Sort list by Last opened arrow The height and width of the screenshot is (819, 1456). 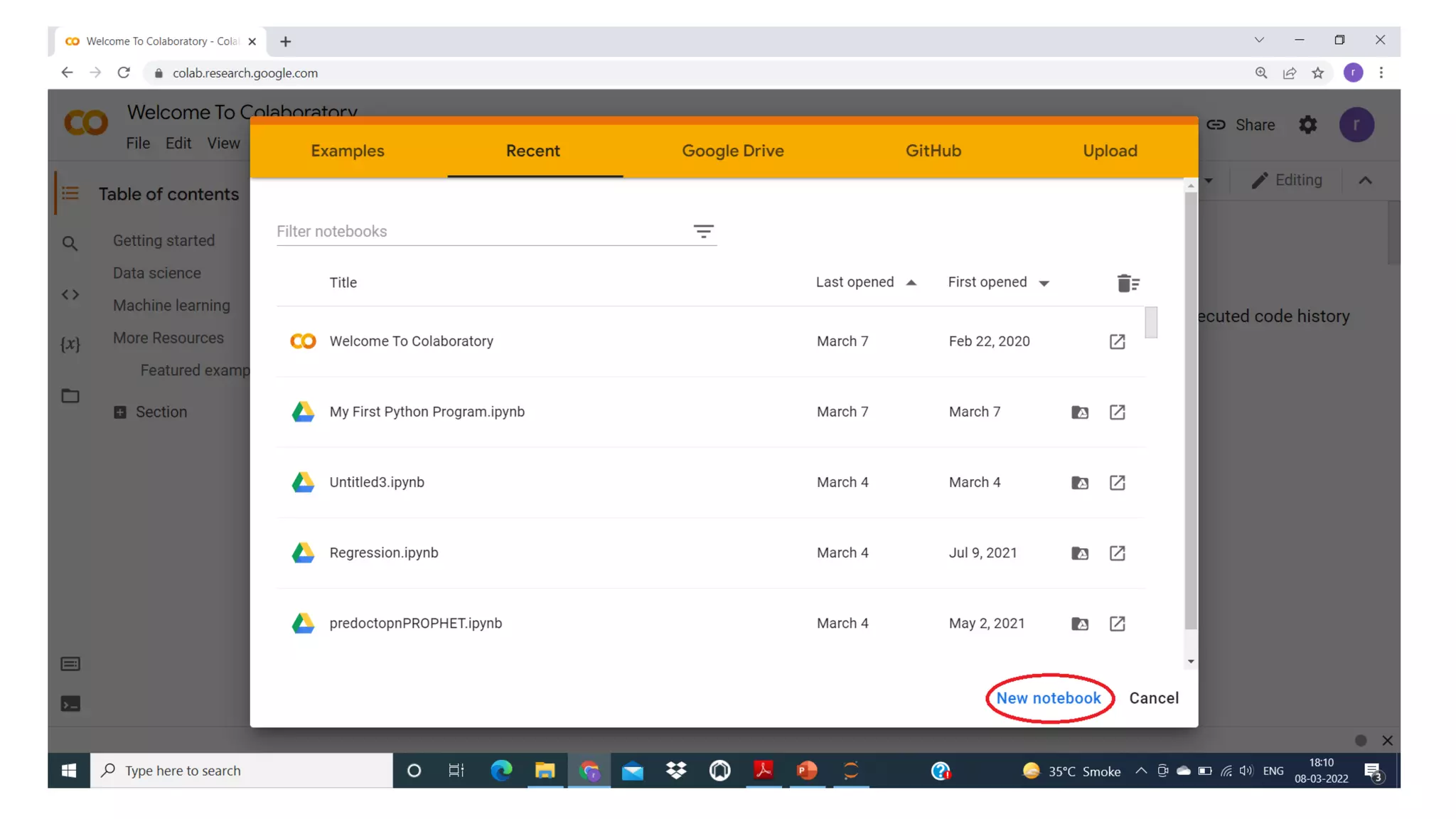click(x=911, y=283)
